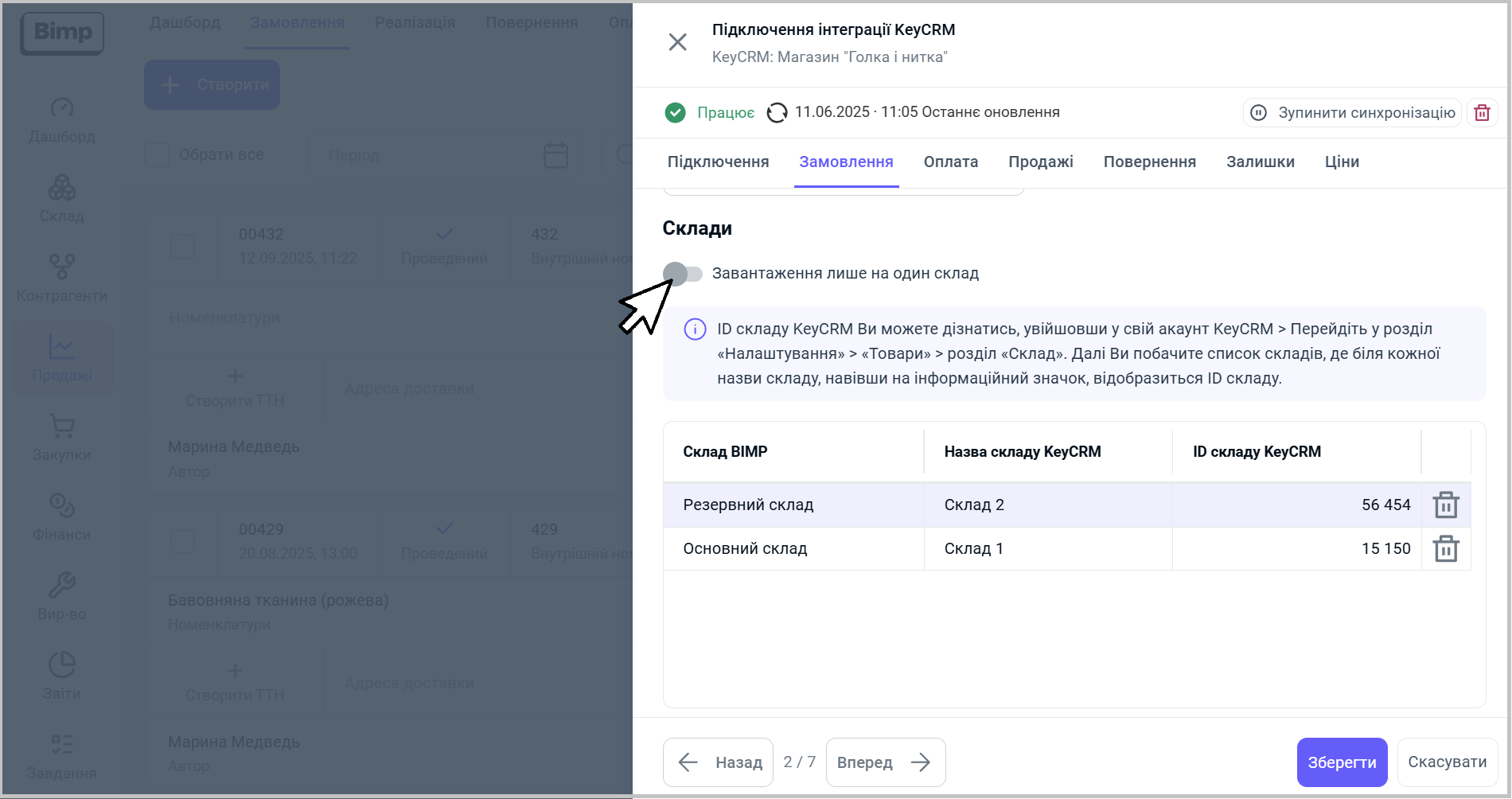Enable loading to only one warehouse toggle

(x=683, y=274)
